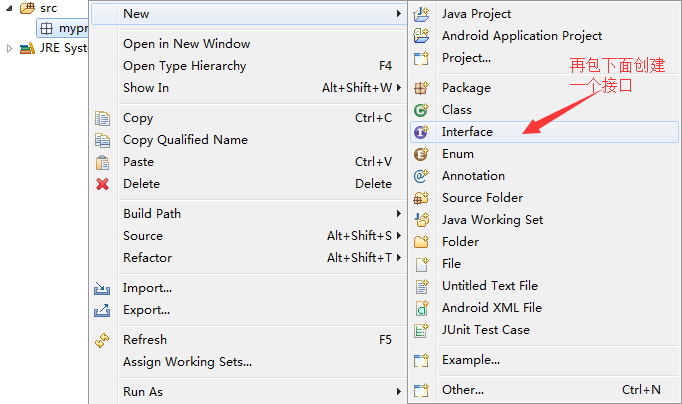Click the Refresh arrows icon
This screenshot has height=404, width=682.
[x=102, y=340]
